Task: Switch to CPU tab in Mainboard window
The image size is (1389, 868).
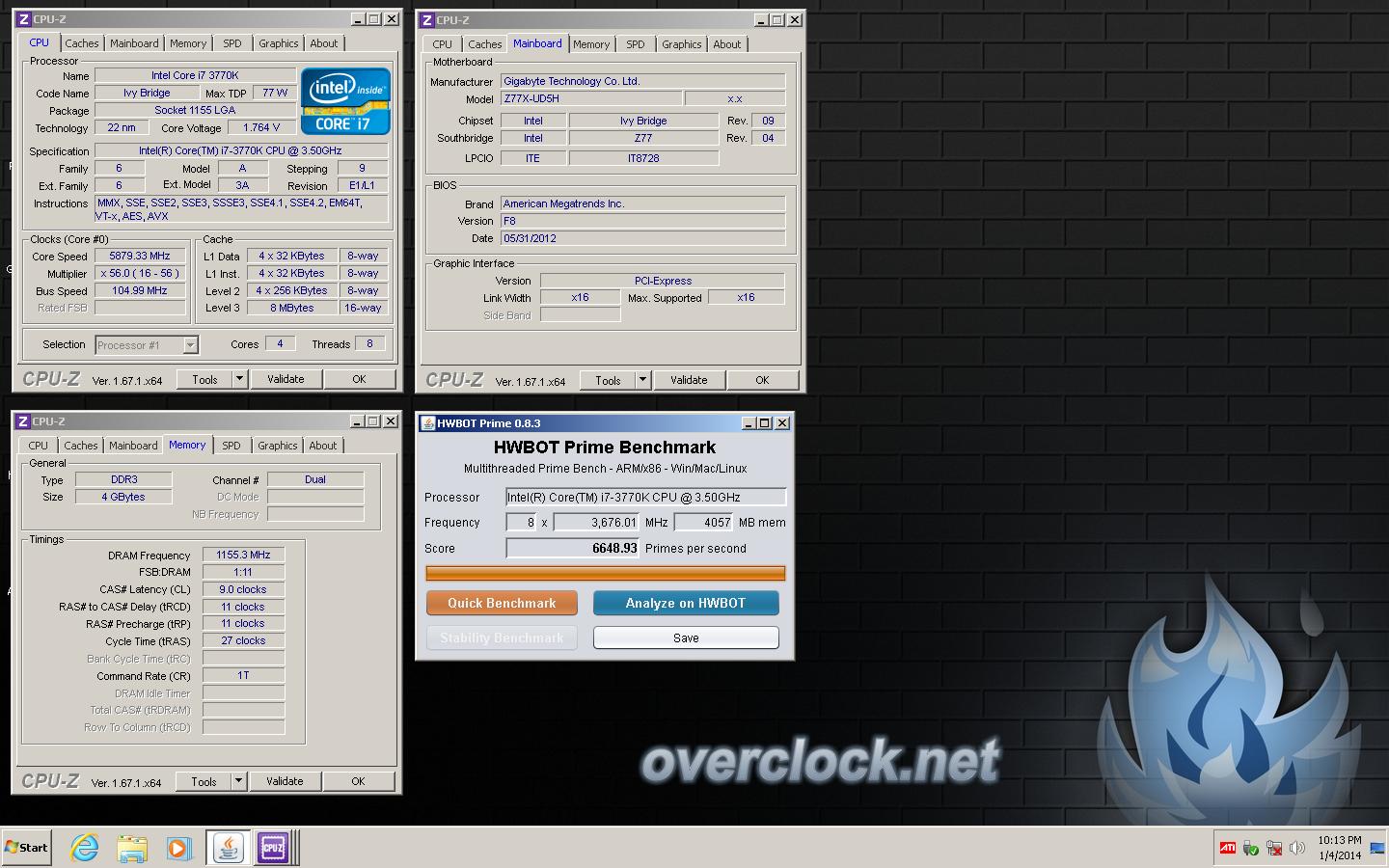Action: point(442,44)
